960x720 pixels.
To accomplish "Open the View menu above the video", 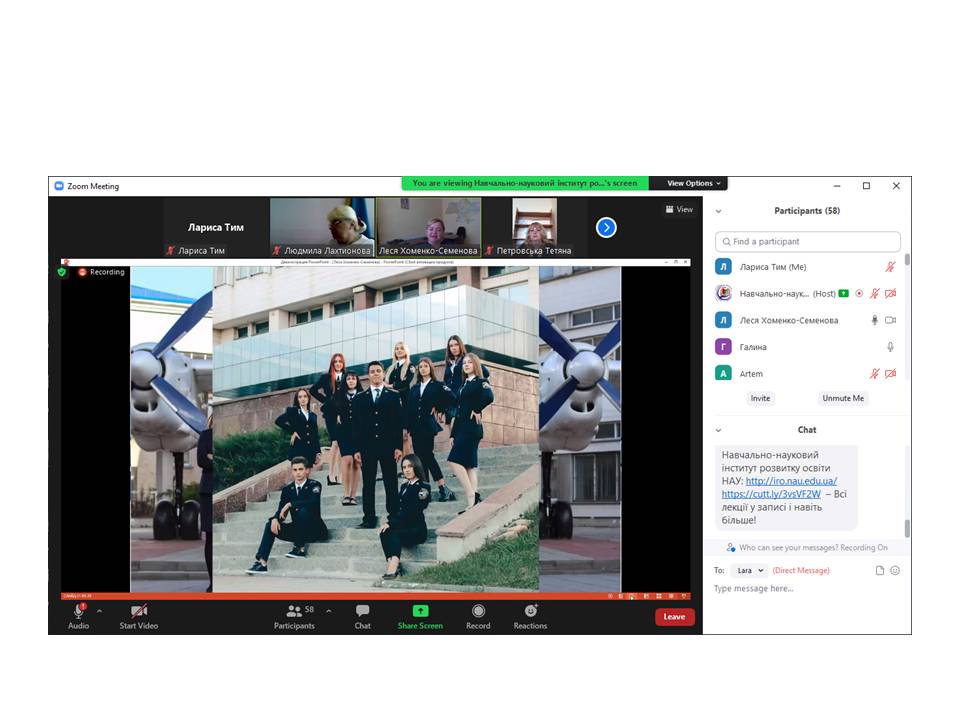I will coord(679,210).
